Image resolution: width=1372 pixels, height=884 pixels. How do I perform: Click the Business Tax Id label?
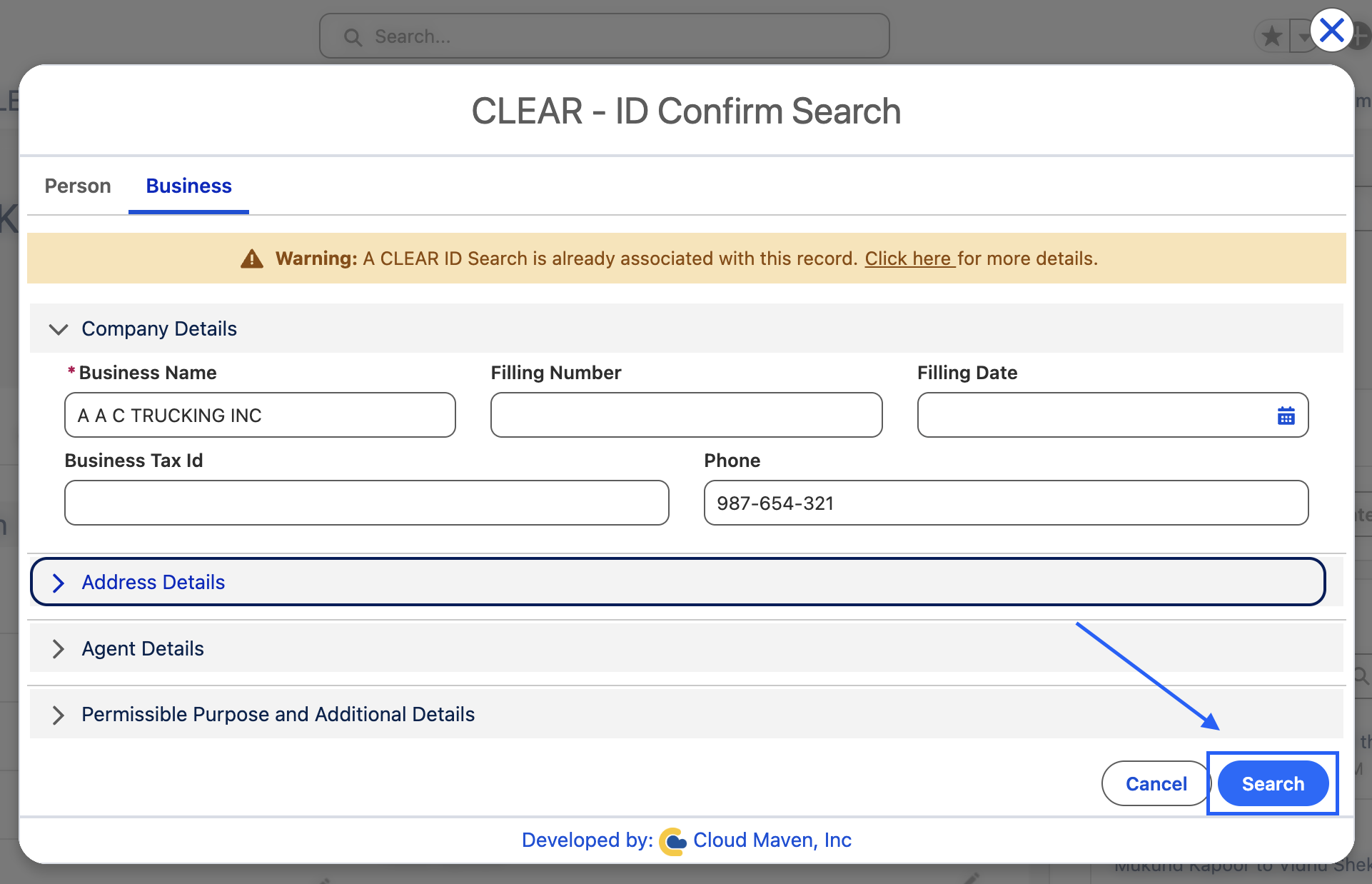133,461
